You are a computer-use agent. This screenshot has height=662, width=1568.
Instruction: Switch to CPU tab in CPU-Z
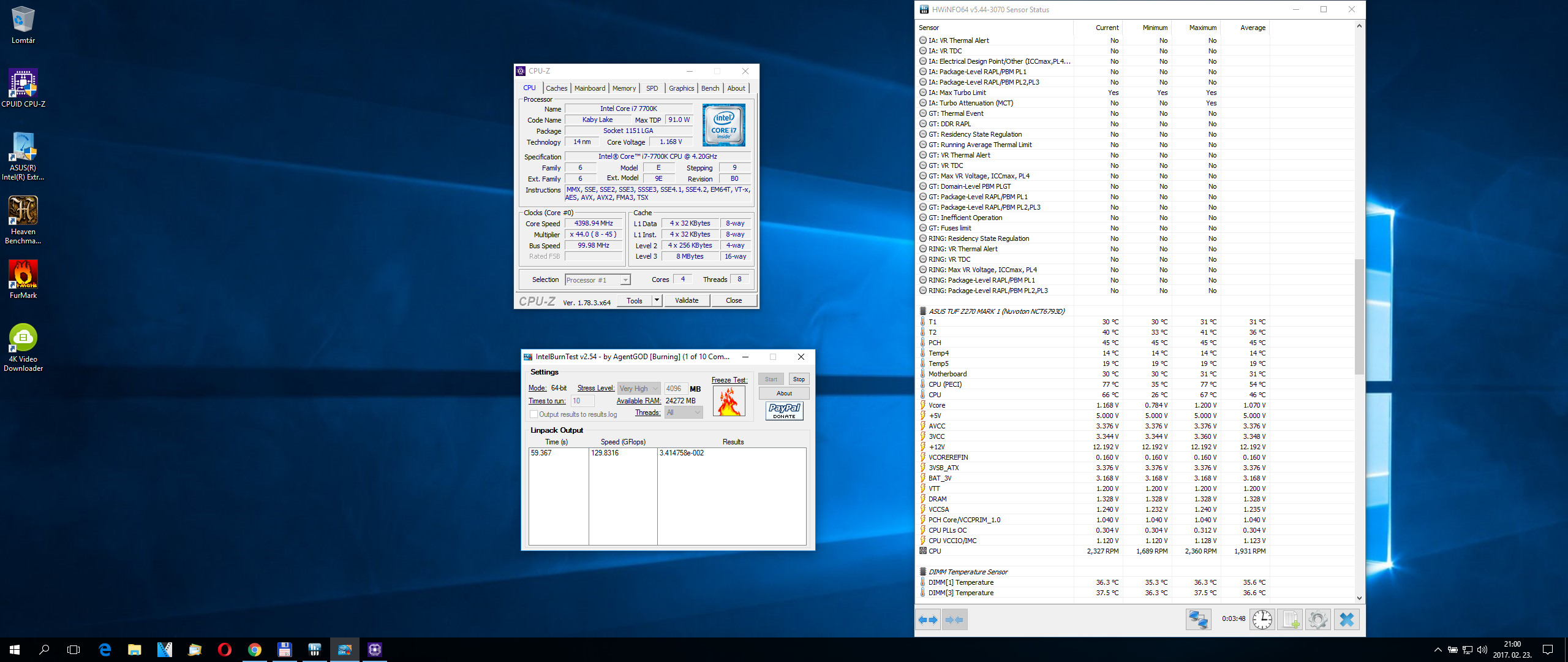[x=529, y=88]
